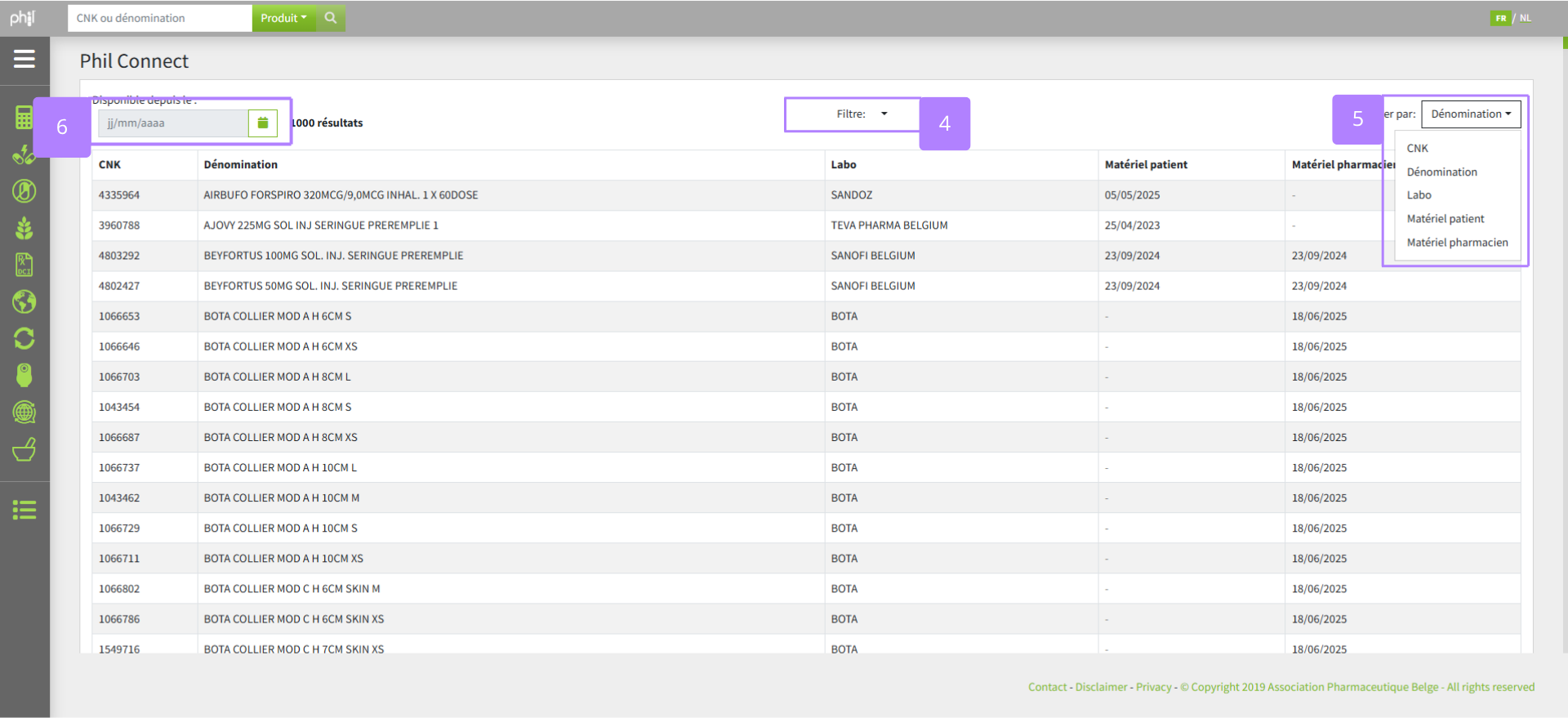The width and height of the screenshot is (1568, 718).
Task: Open the mortar and pestle icon
Action: click(24, 449)
